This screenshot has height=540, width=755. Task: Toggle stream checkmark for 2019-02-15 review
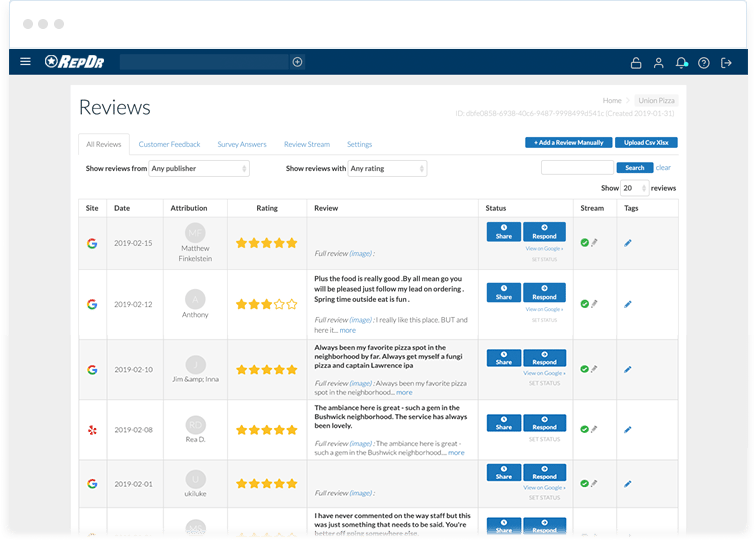point(585,243)
